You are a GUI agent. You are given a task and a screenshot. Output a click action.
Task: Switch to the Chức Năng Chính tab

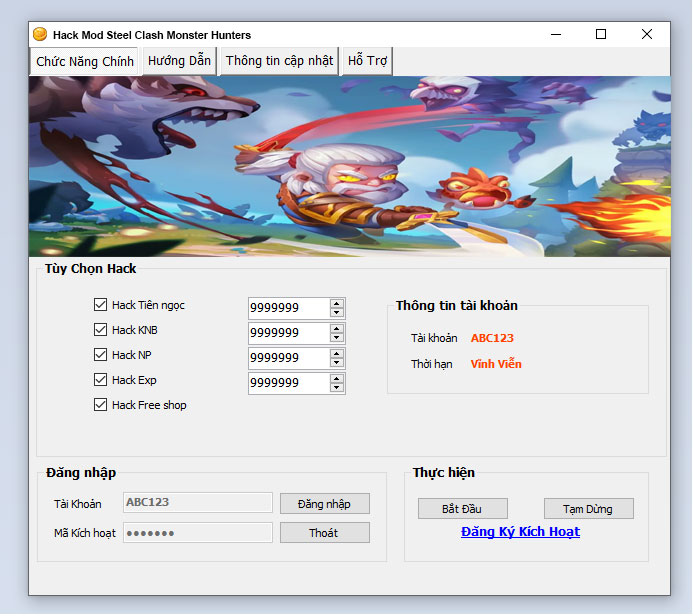85,61
